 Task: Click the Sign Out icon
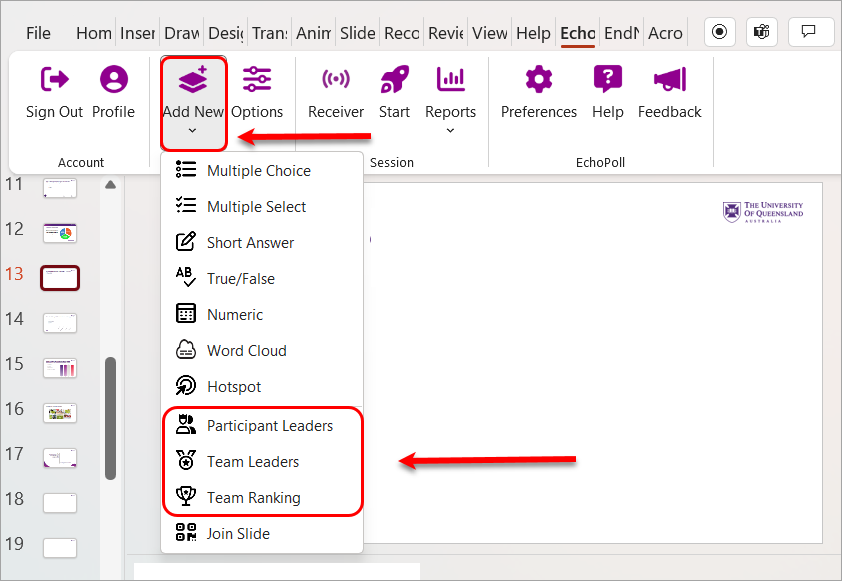click(x=54, y=80)
